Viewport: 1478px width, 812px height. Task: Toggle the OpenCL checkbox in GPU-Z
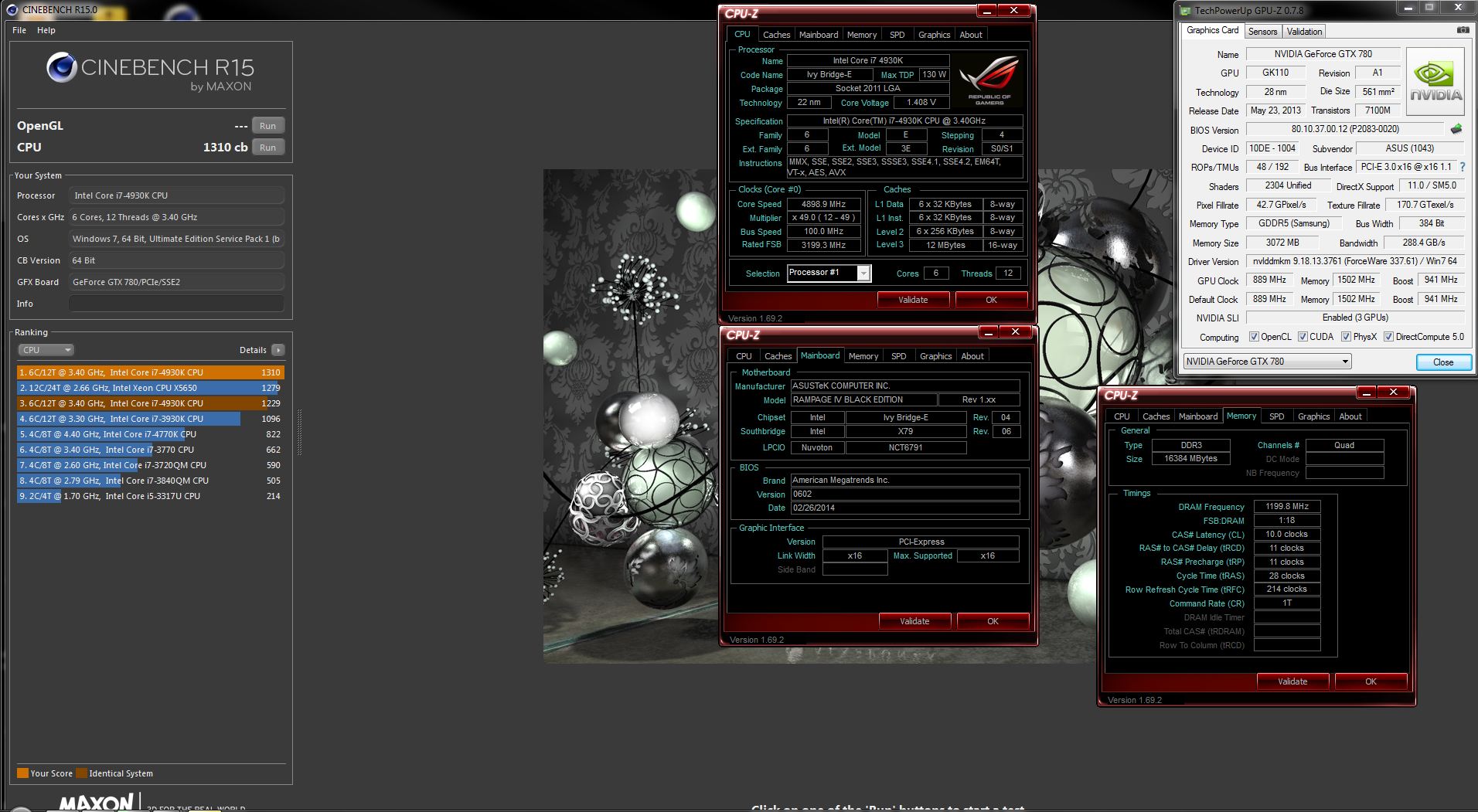(x=1255, y=337)
